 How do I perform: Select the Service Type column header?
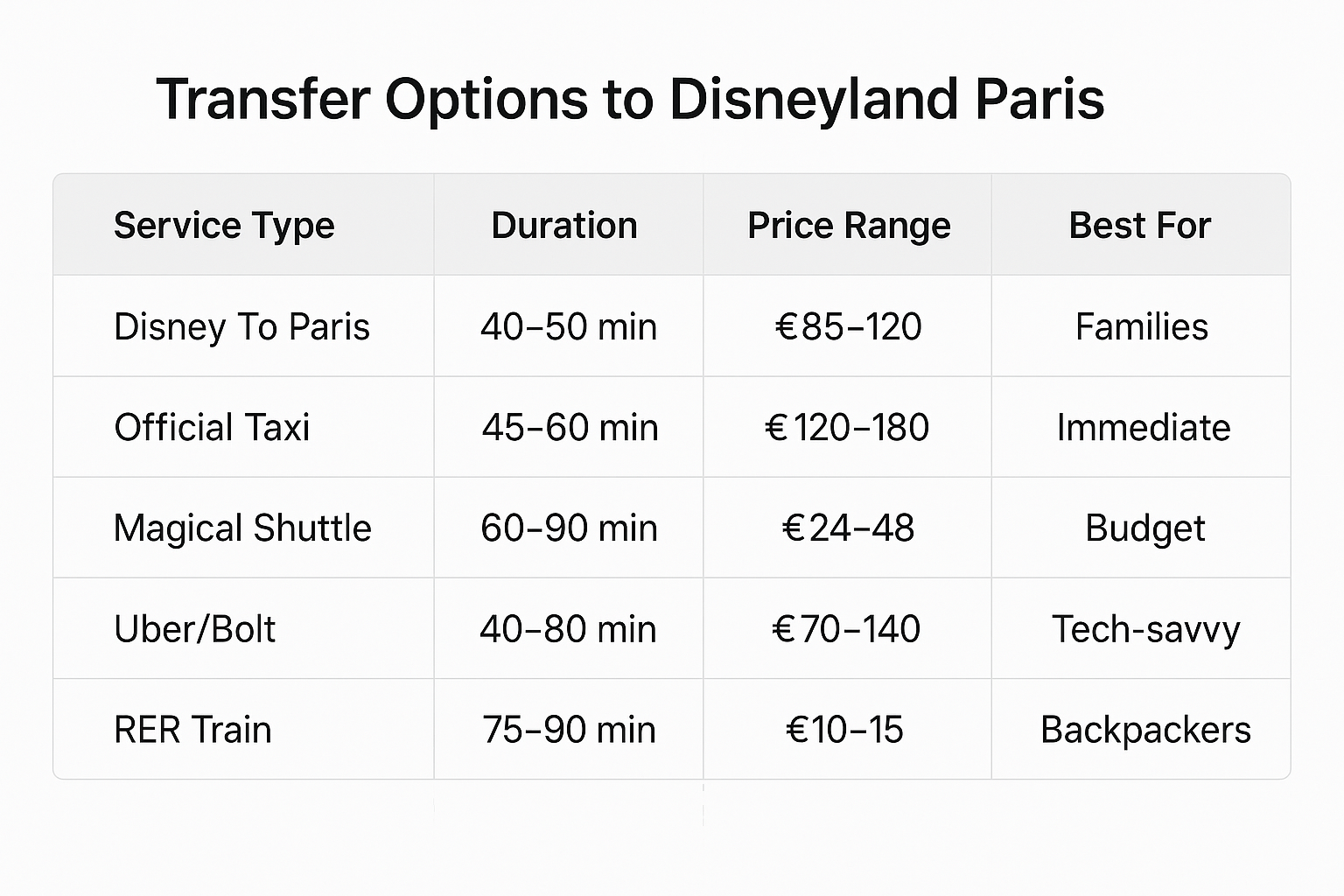[224, 226]
